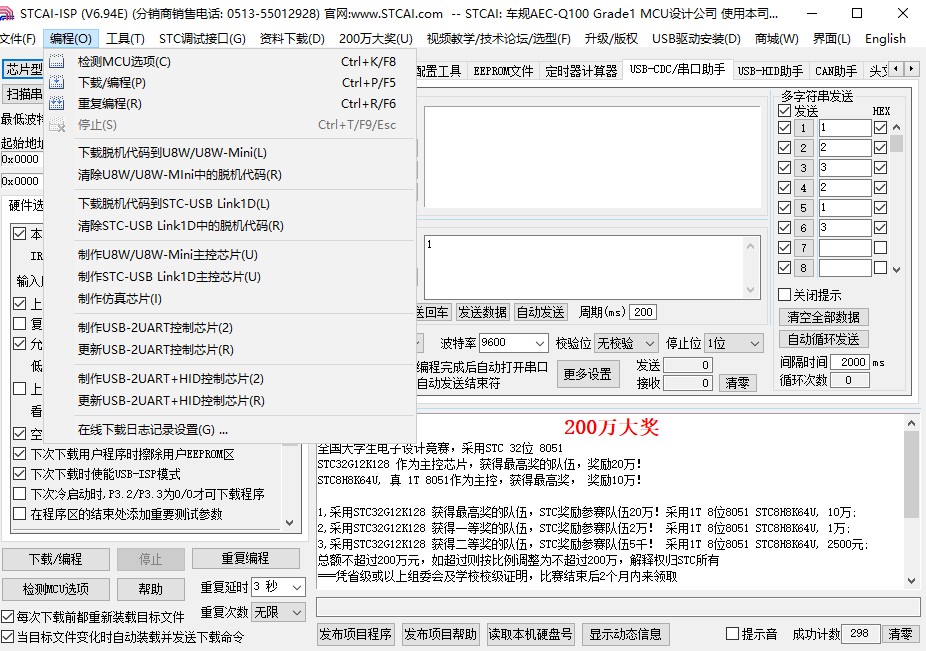Click the STCAI-ISP app icon in title bar
Screen dimensions: 926x651
point(7,14)
